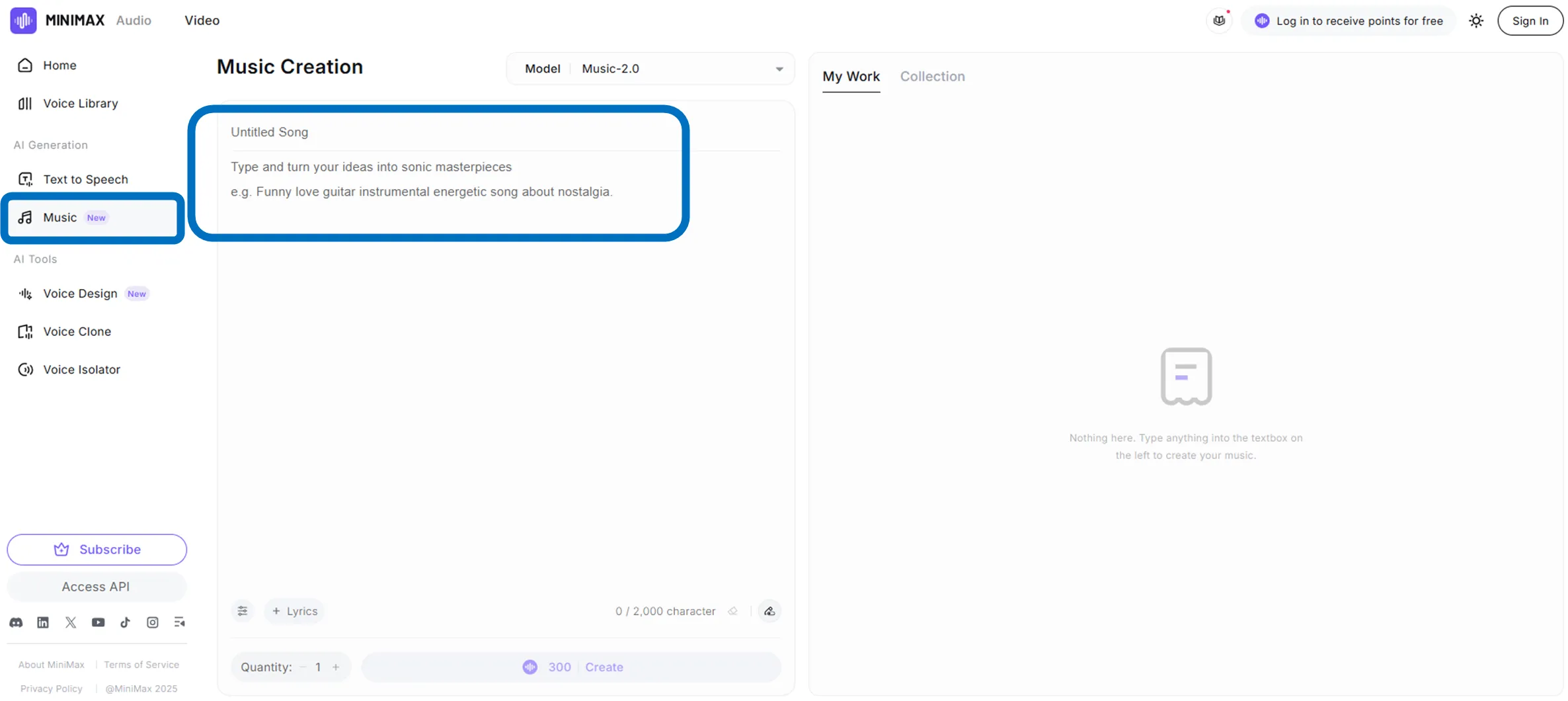1568x701 pixels.
Task: Open the music settings sliders icon
Action: [243, 611]
